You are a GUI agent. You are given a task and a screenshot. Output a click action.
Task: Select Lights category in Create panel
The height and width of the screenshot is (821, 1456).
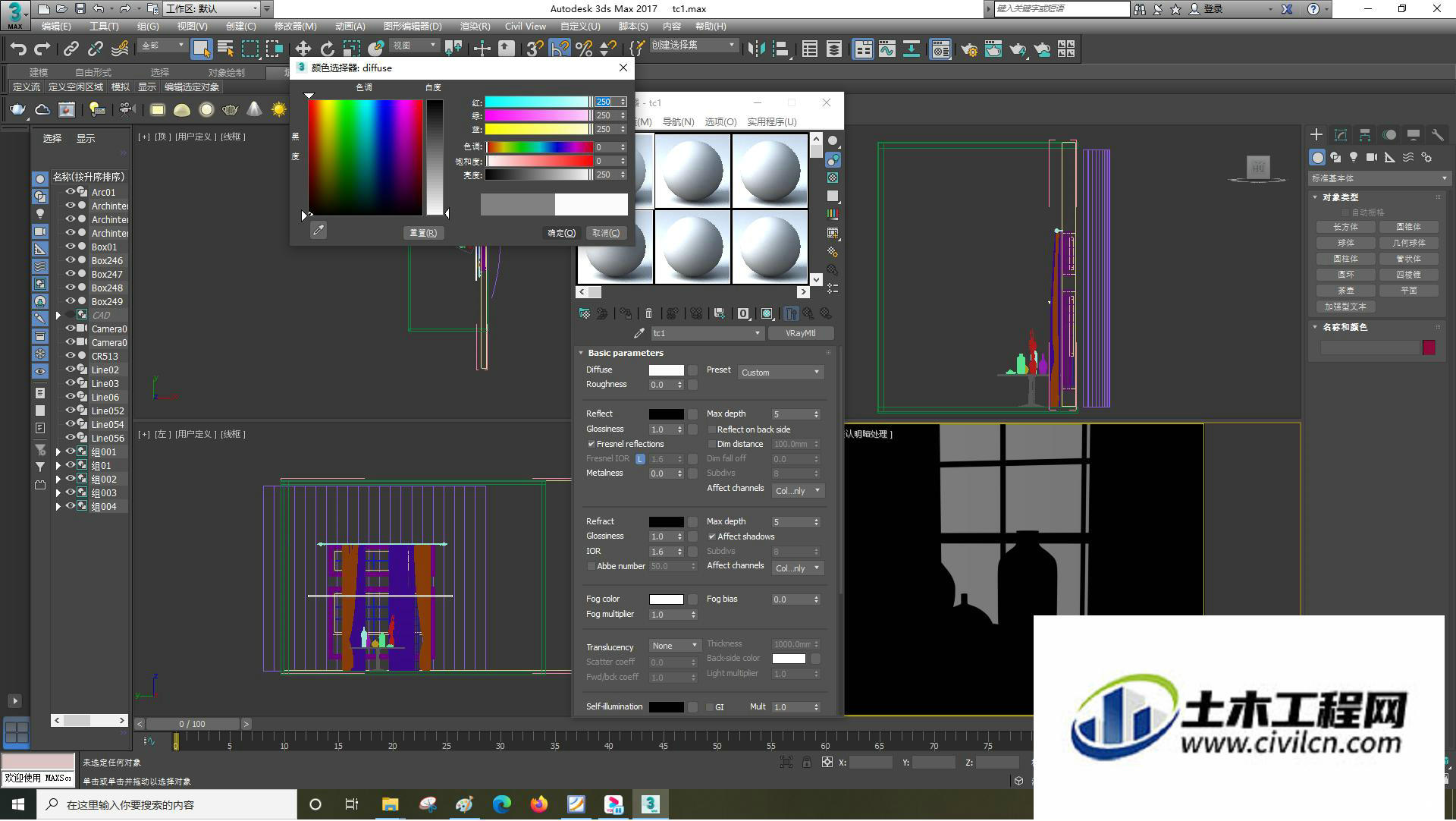pos(1354,158)
